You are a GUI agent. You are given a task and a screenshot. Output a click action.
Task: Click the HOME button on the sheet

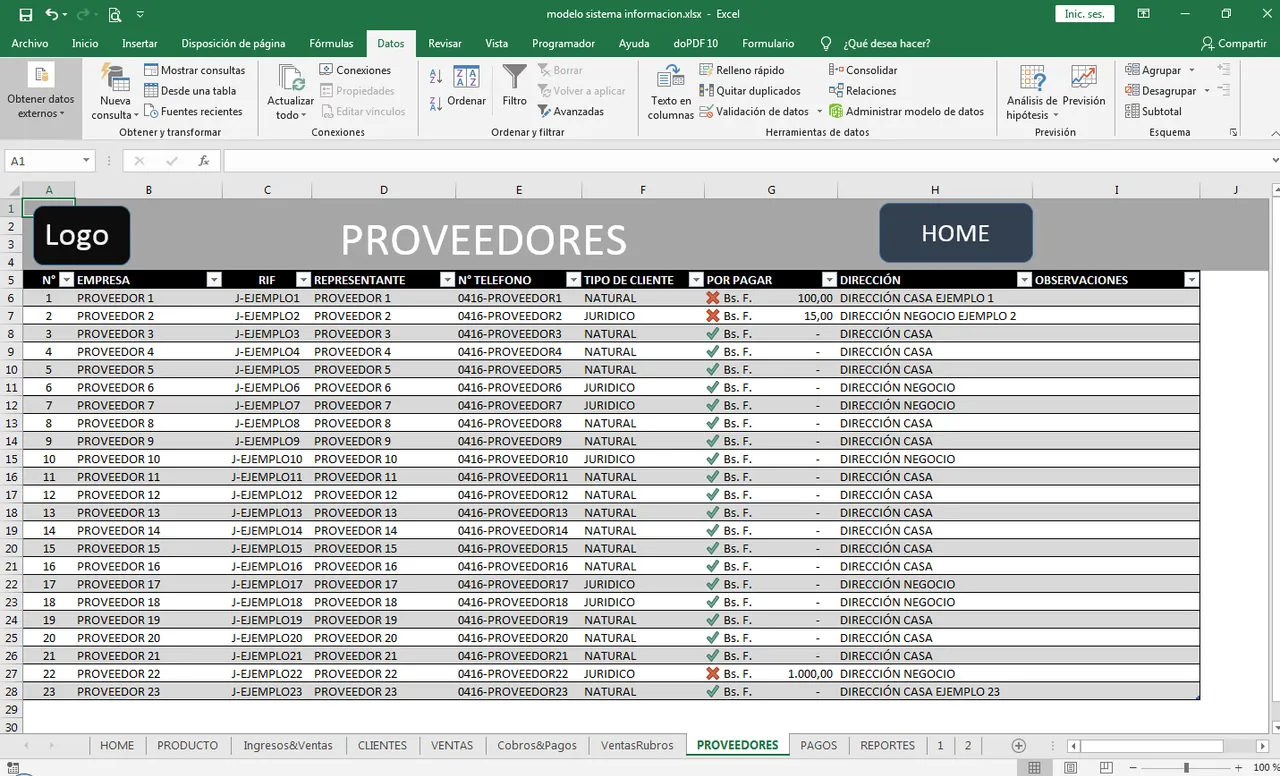point(955,233)
